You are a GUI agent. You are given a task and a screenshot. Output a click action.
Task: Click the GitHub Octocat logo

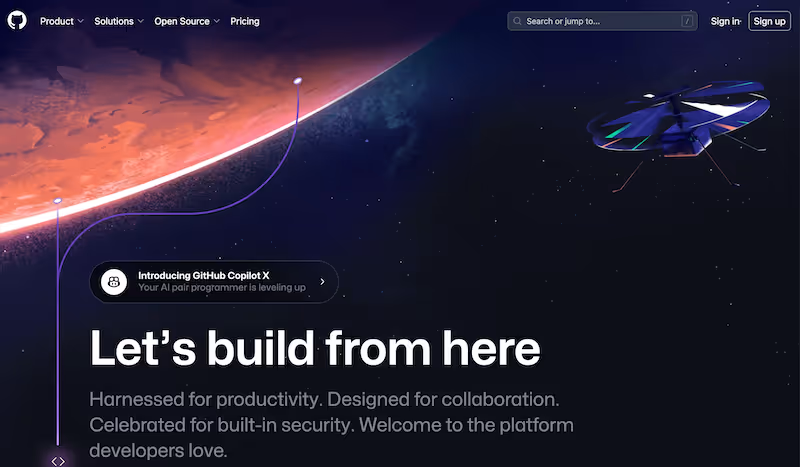pyautogui.click(x=17, y=21)
